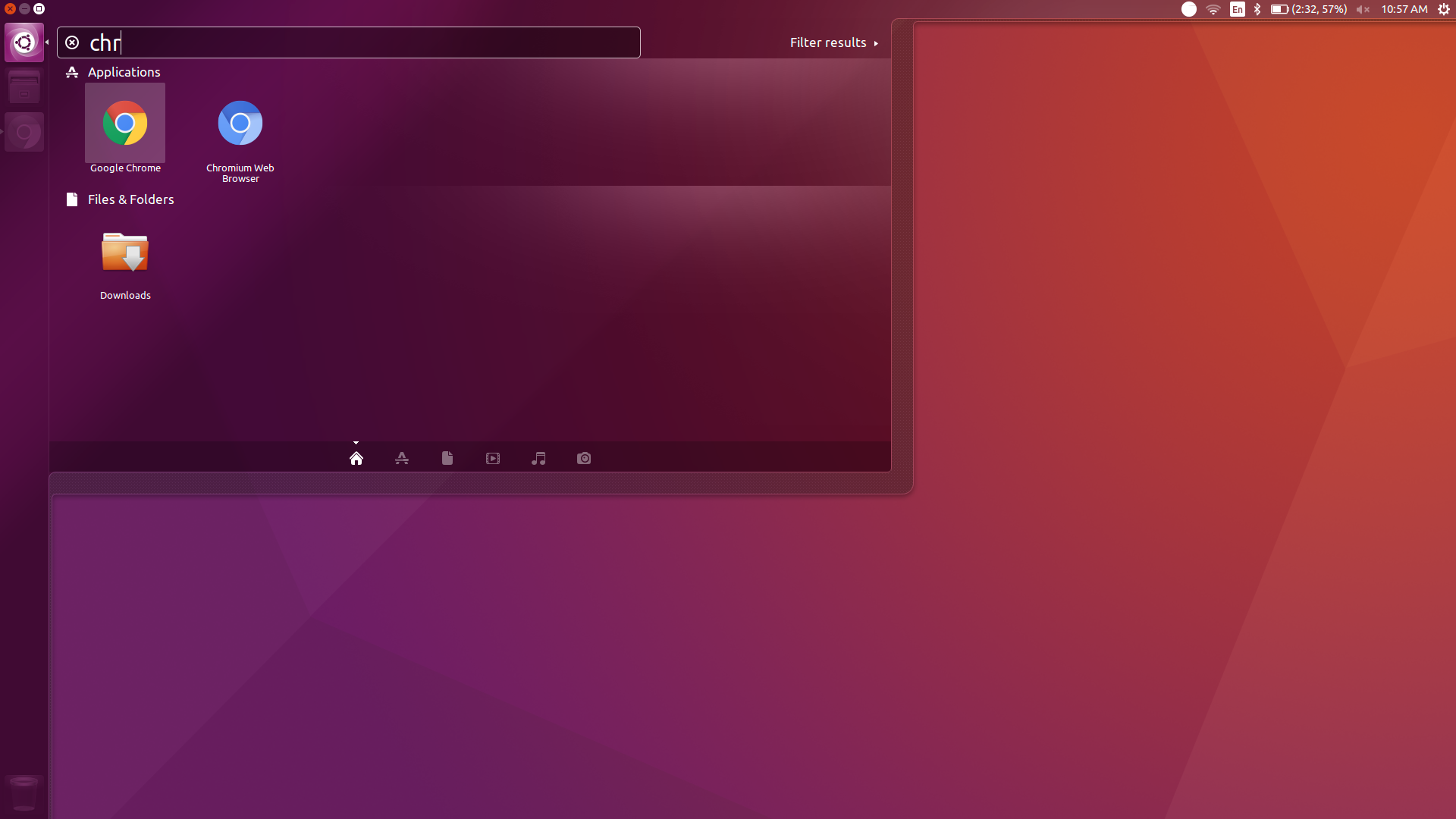Click the muted sound indicator
The image size is (1456, 819).
[x=1363, y=9]
